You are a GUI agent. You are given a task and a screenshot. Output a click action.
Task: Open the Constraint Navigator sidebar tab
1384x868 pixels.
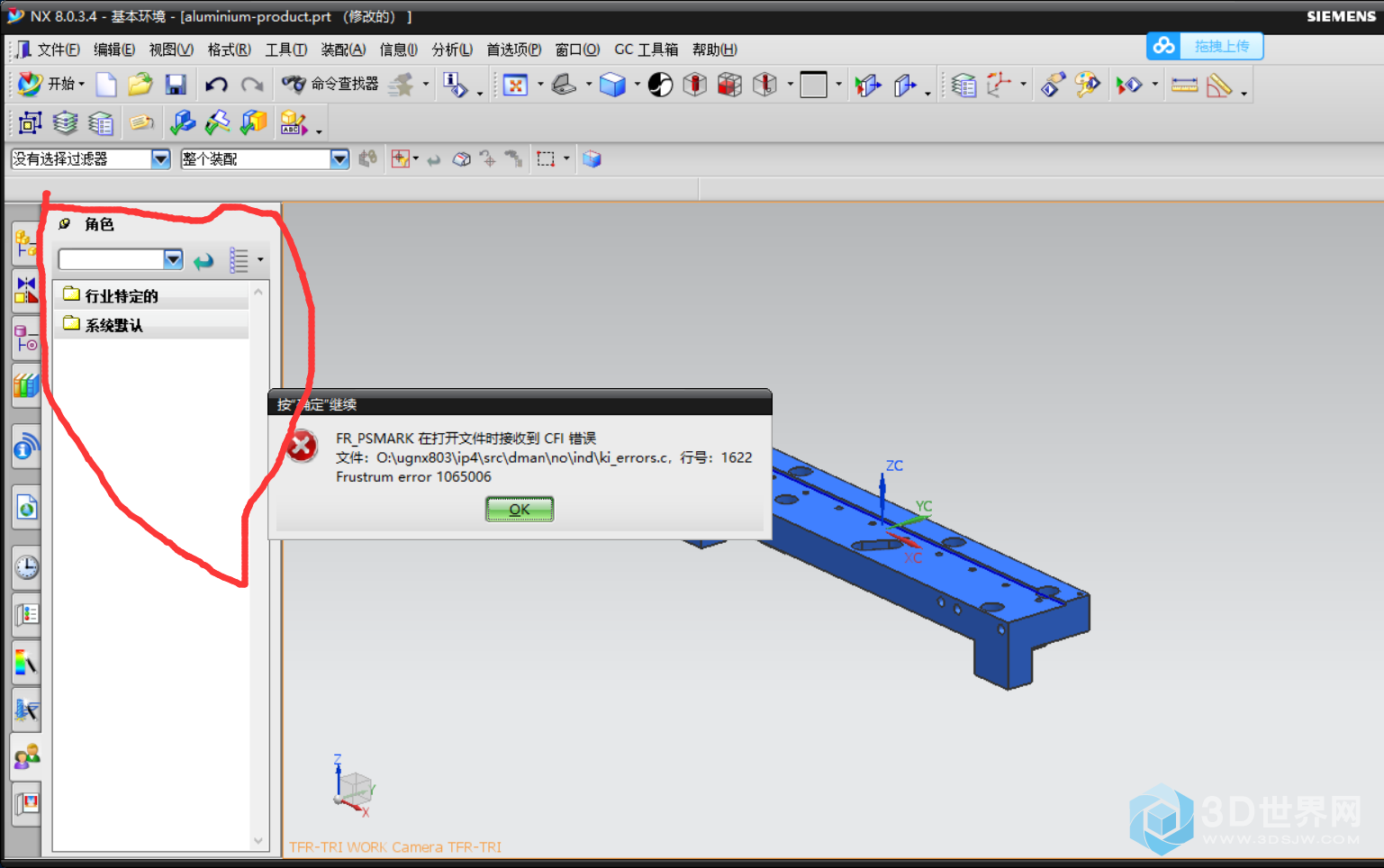(x=26, y=291)
